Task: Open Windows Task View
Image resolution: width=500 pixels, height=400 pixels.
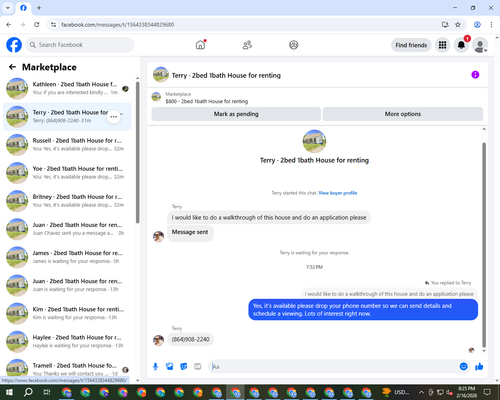Action: [47, 392]
